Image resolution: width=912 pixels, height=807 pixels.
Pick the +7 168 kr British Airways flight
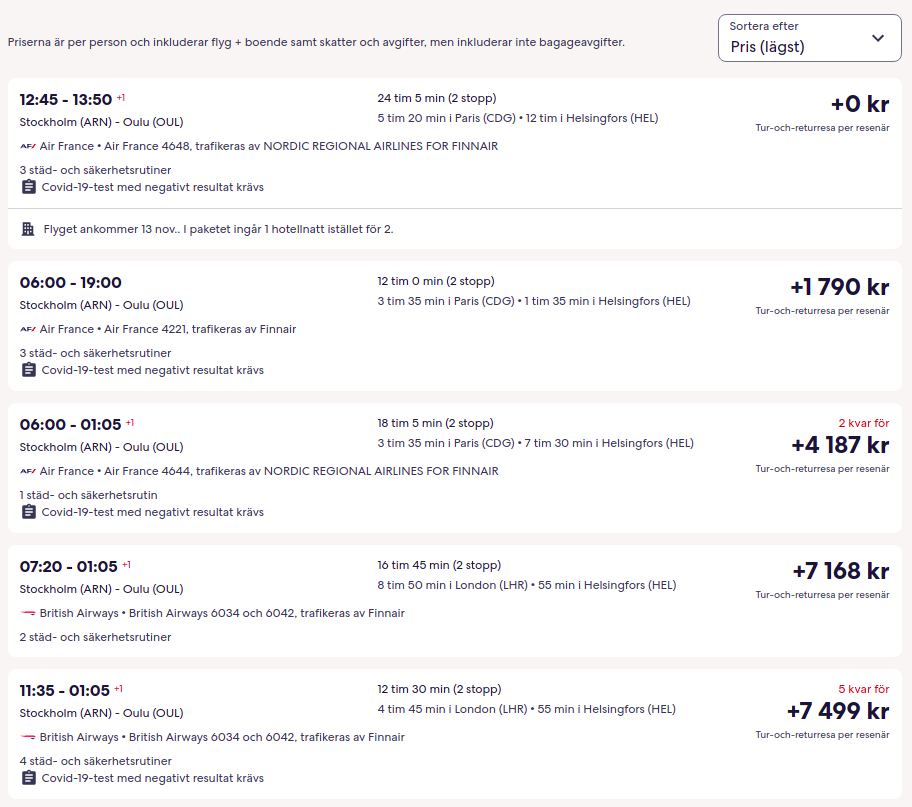pyautogui.click(x=840, y=571)
